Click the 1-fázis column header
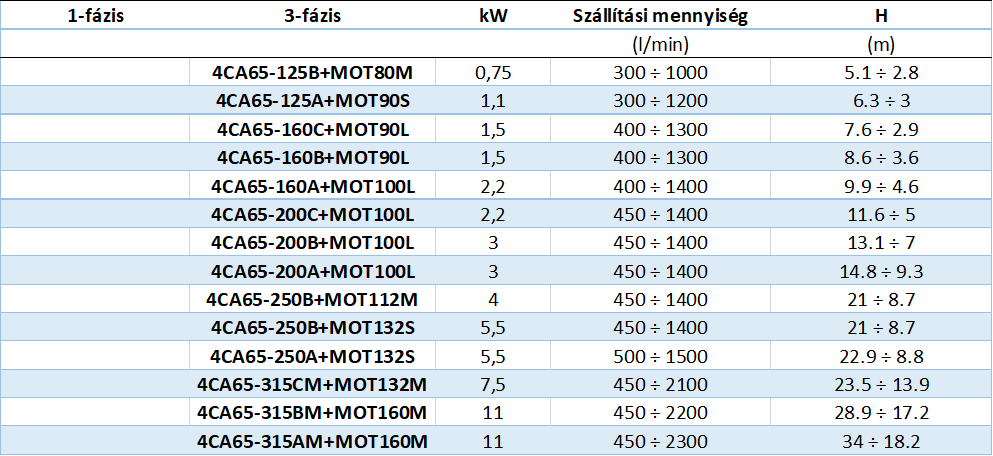This screenshot has width=993, height=456. (95, 16)
